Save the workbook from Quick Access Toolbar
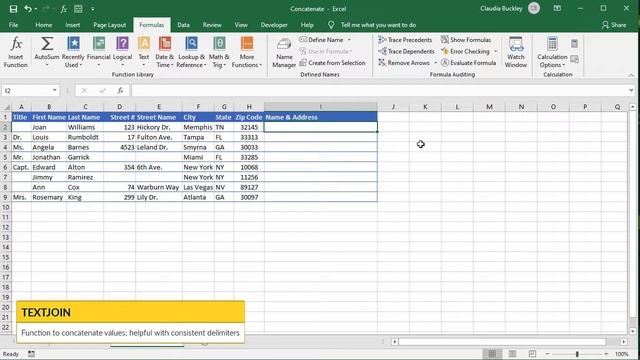Viewport: 640px width, 360px height. (x=13, y=9)
